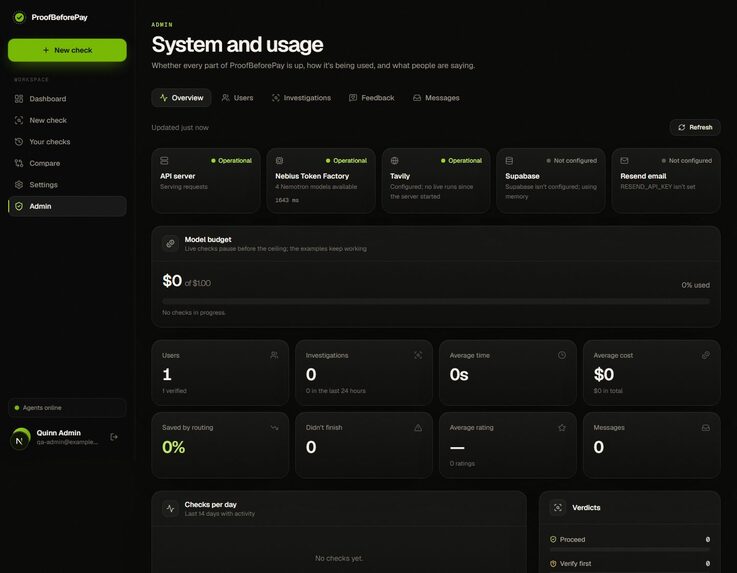
Task: Open the Compare page
Action: click(x=67, y=163)
